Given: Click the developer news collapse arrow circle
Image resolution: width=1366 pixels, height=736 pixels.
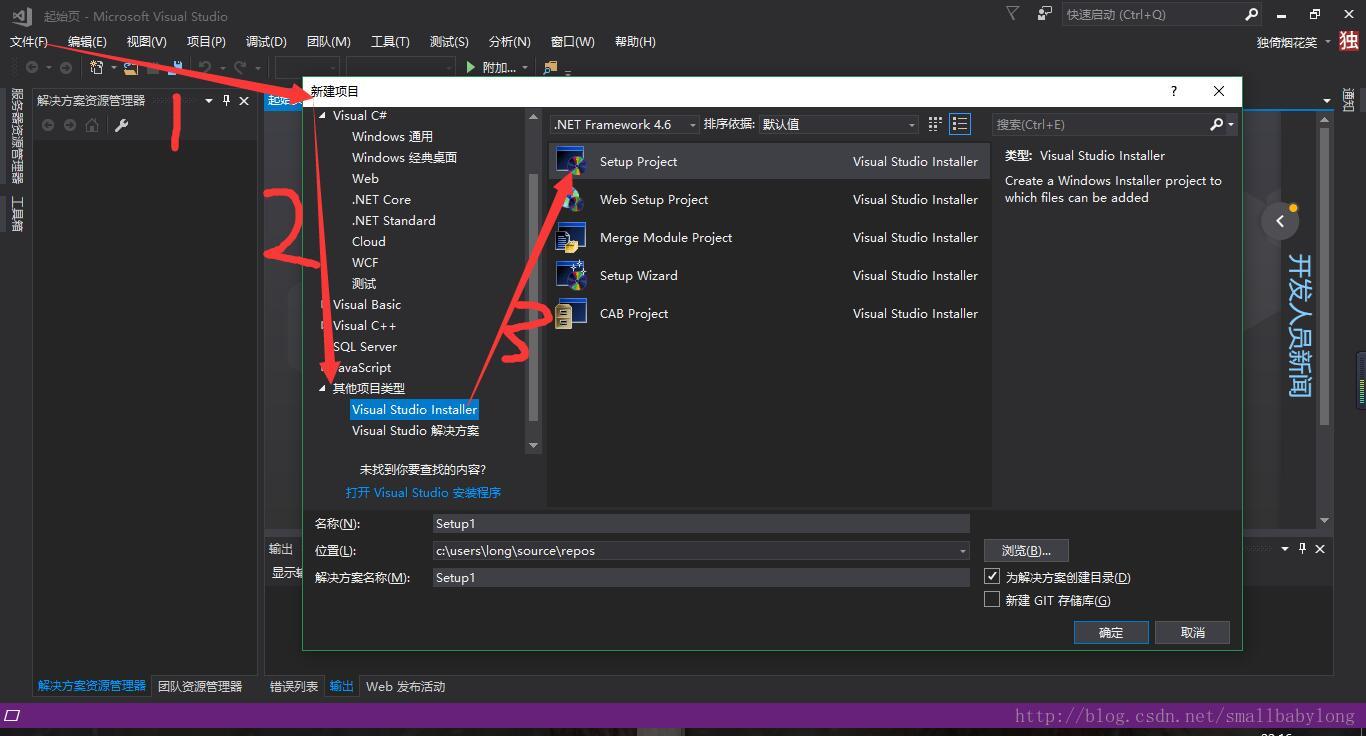Looking at the screenshot, I should point(1279,221).
